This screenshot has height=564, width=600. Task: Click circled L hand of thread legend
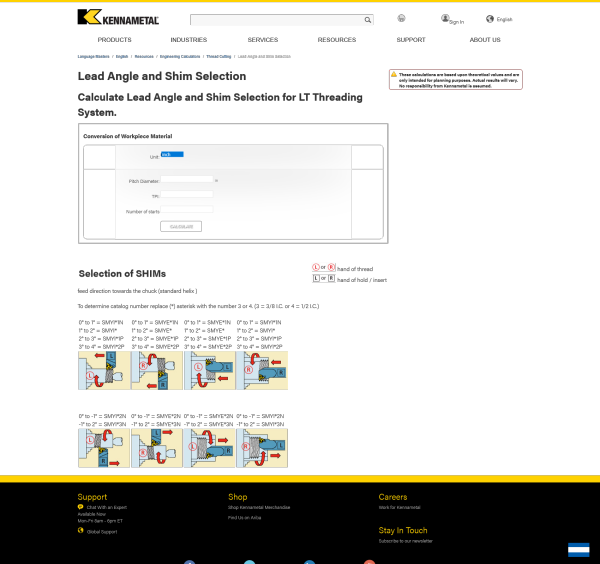click(316, 267)
